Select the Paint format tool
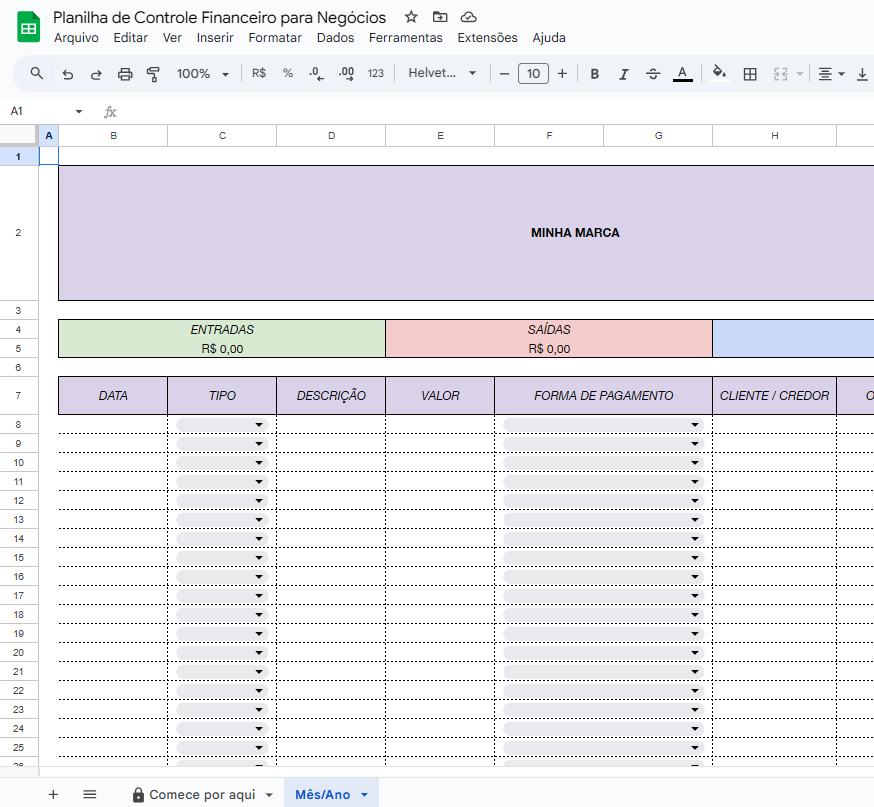874x807 pixels. coord(152,73)
